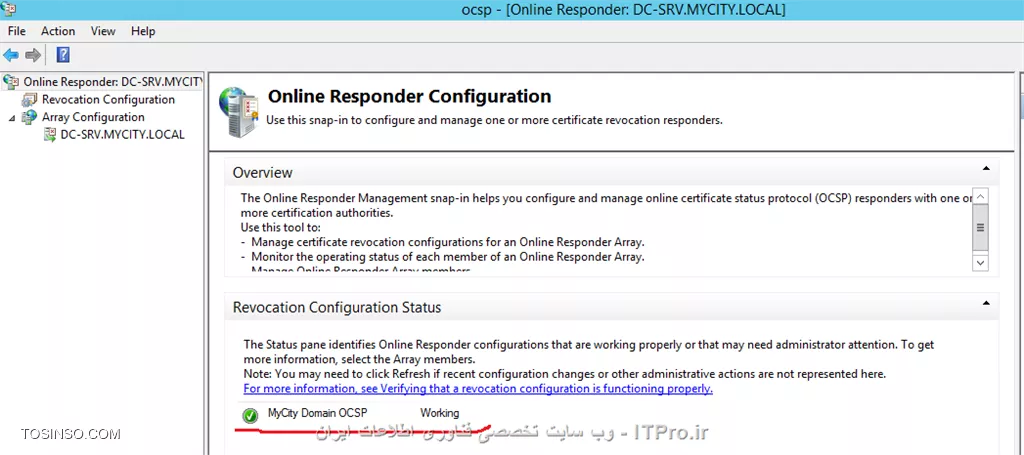Image resolution: width=1024 pixels, height=455 pixels.
Task: Click MyCity Domain OCSP status entry
Action: [317, 413]
